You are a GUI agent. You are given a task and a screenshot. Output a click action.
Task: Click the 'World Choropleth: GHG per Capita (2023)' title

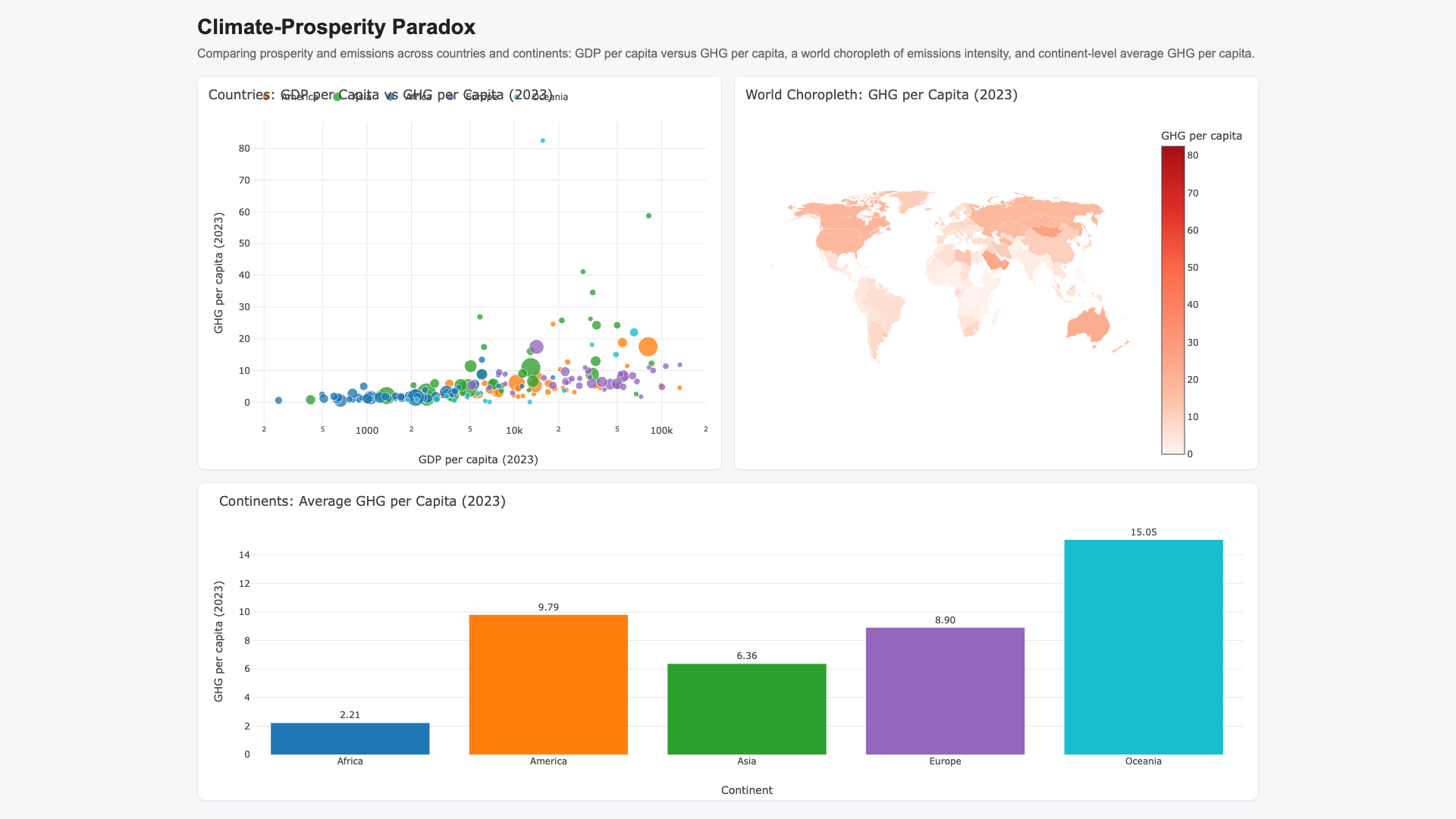pos(881,95)
